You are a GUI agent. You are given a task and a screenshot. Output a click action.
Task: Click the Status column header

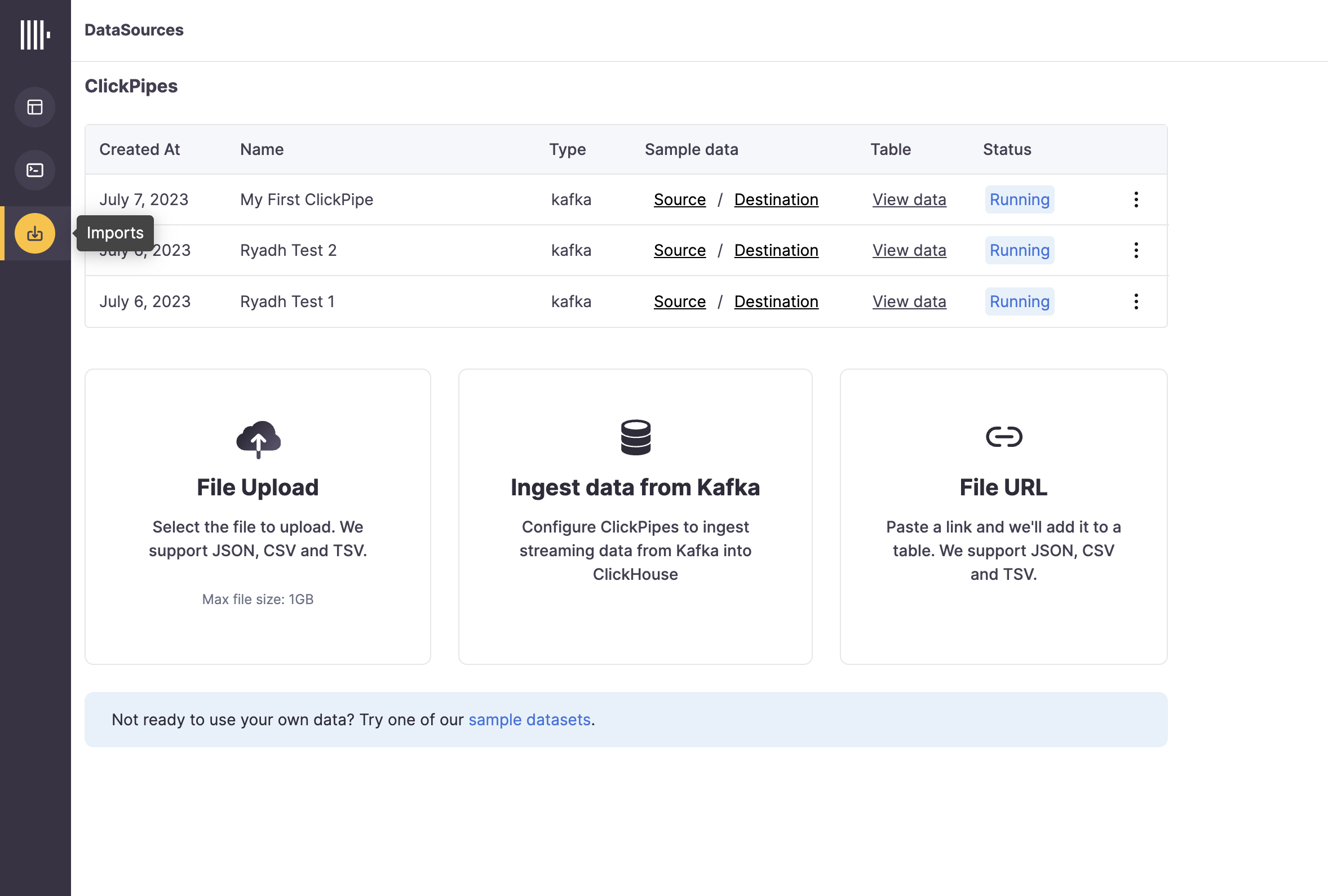pyautogui.click(x=1007, y=150)
